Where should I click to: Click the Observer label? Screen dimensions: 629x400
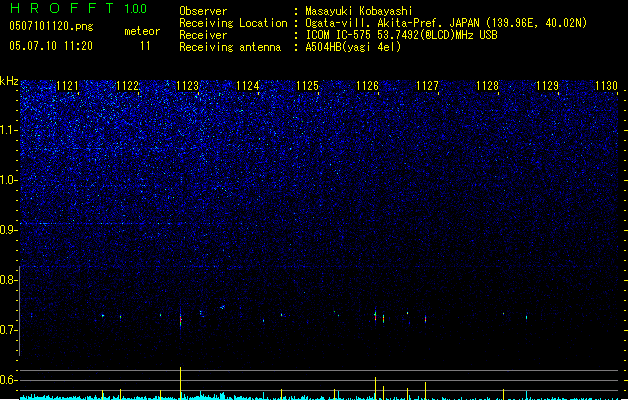point(203,11)
